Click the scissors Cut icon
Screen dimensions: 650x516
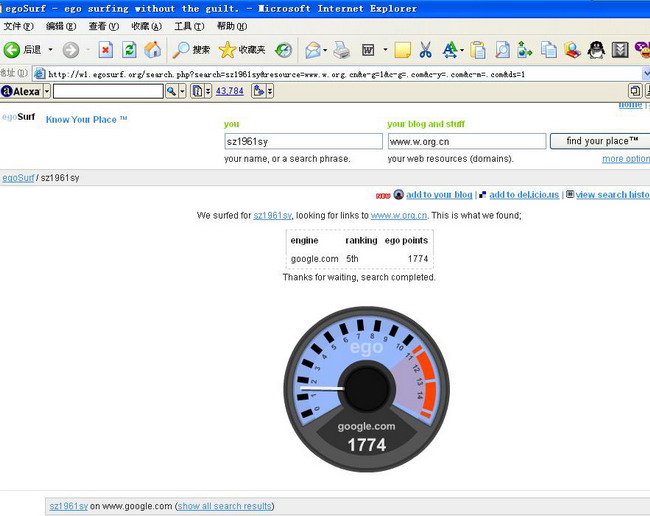pyautogui.click(x=425, y=50)
